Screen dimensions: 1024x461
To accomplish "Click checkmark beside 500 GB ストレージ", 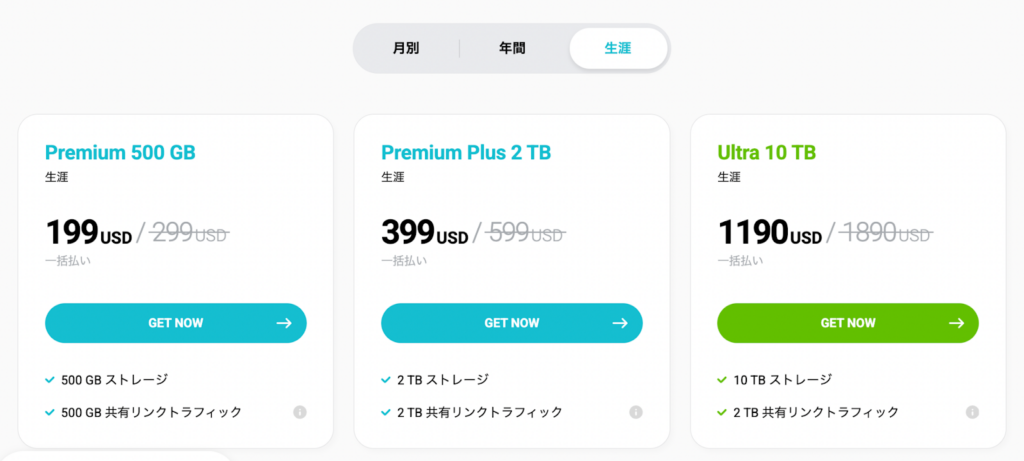I will coord(50,380).
